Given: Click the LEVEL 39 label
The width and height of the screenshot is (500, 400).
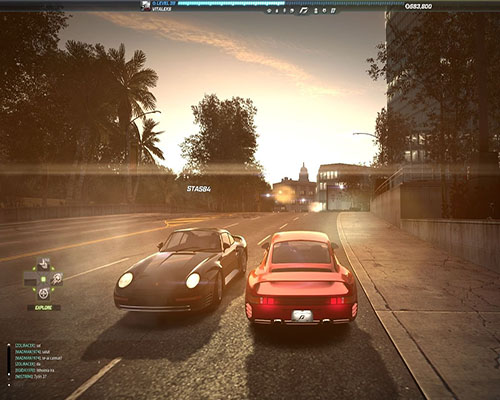Looking at the screenshot, I should [x=164, y=3].
